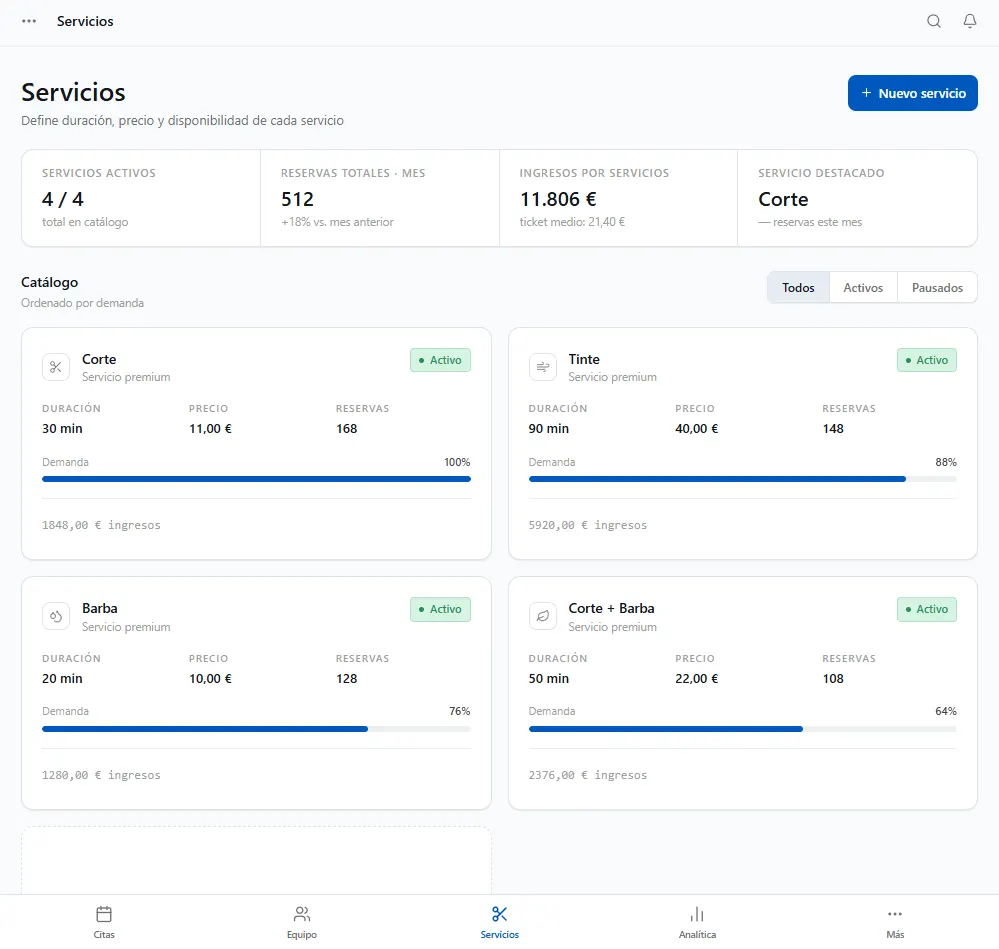
Task: Open Analítica chart in bottom nav
Action: [x=697, y=922]
